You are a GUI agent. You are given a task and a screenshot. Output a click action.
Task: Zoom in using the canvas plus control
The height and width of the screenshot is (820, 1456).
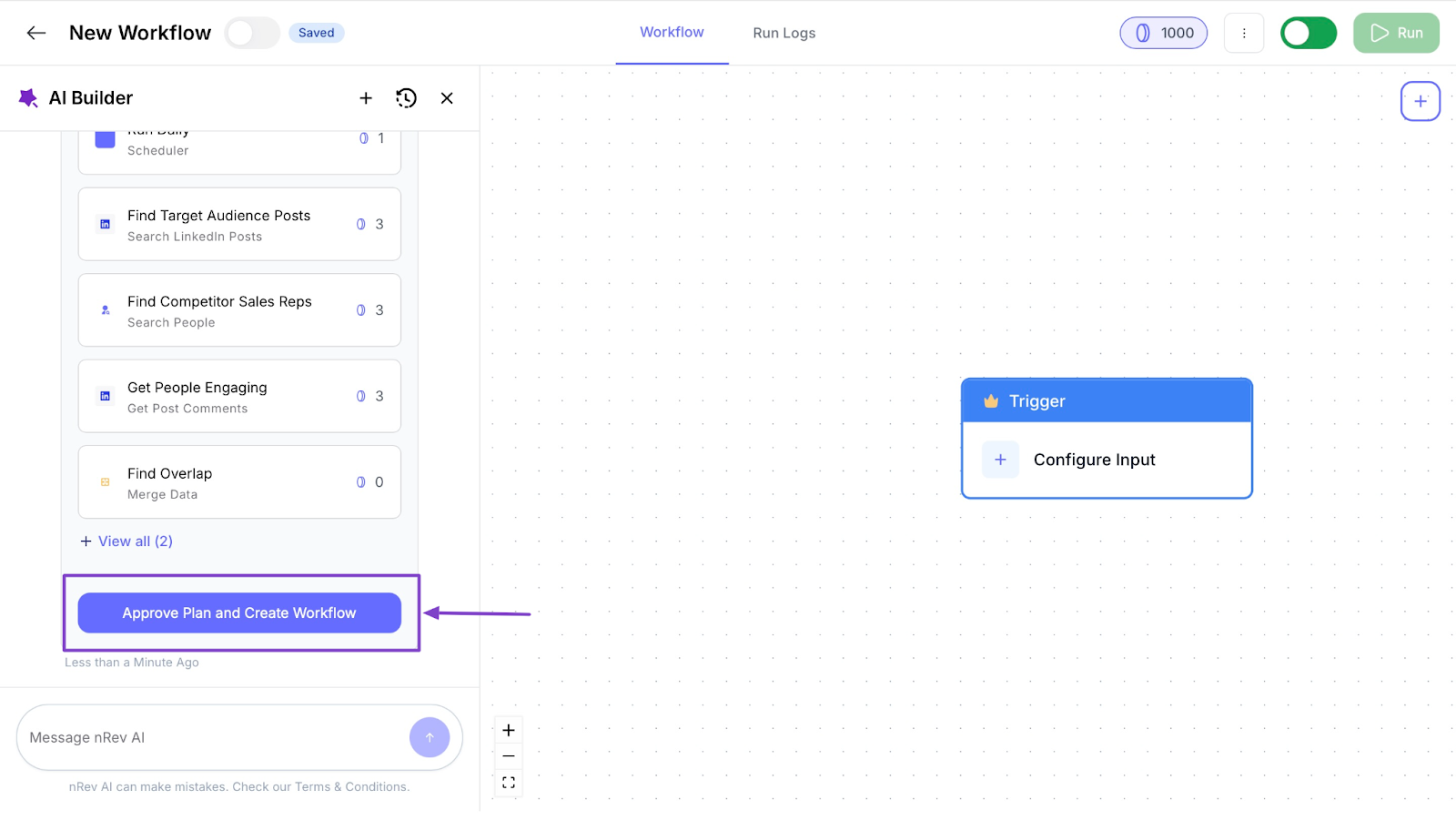(x=508, y=729)
